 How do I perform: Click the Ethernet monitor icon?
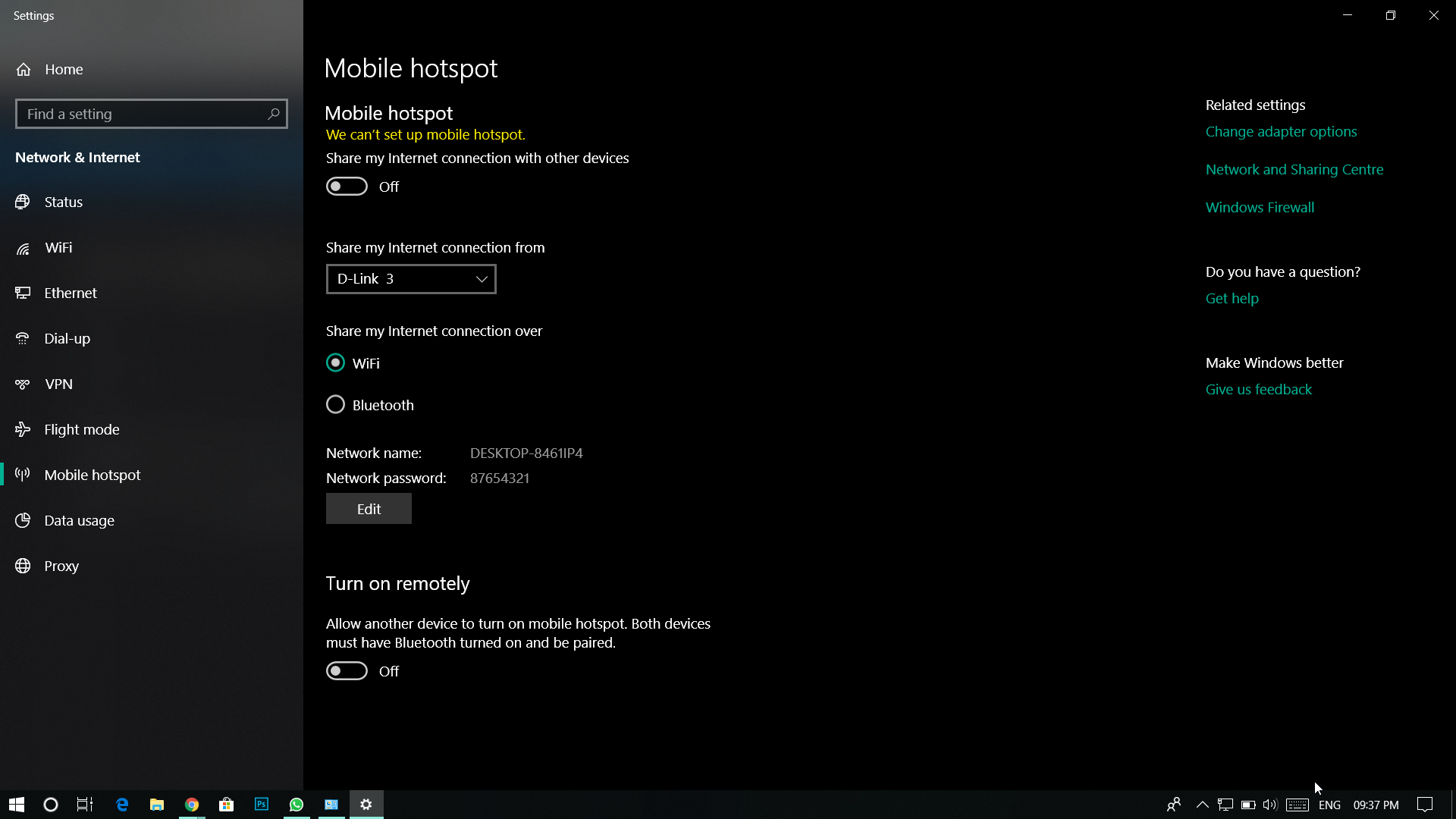tap(23, 293)
